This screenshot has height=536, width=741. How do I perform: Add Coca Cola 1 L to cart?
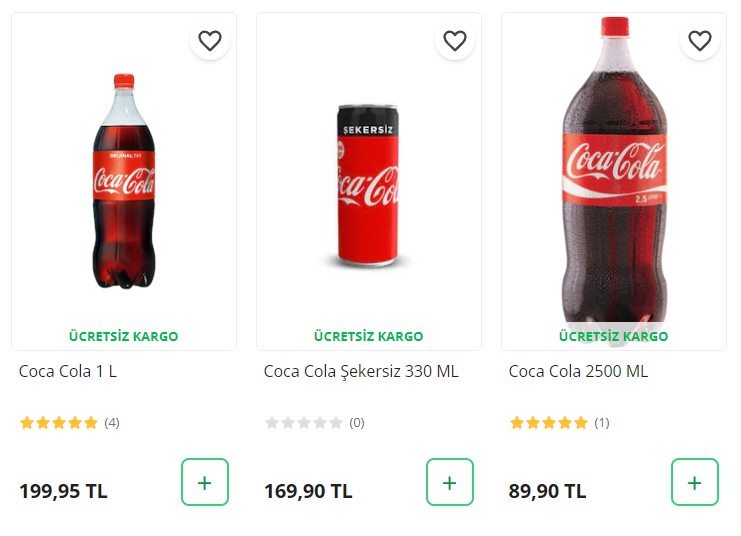click(205, 482)
